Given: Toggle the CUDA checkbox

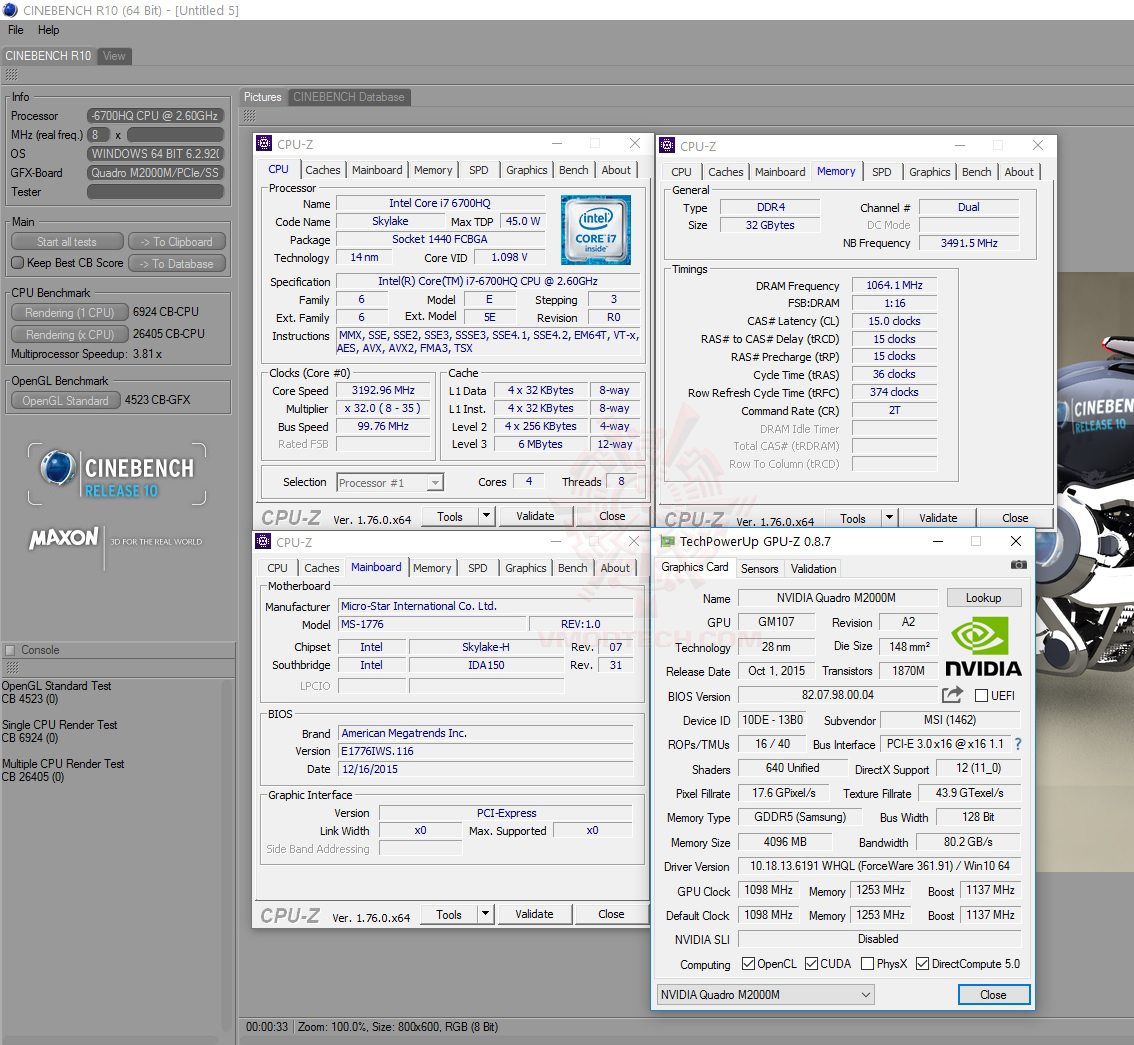Looking at the screenshot, I should point(811,963).
